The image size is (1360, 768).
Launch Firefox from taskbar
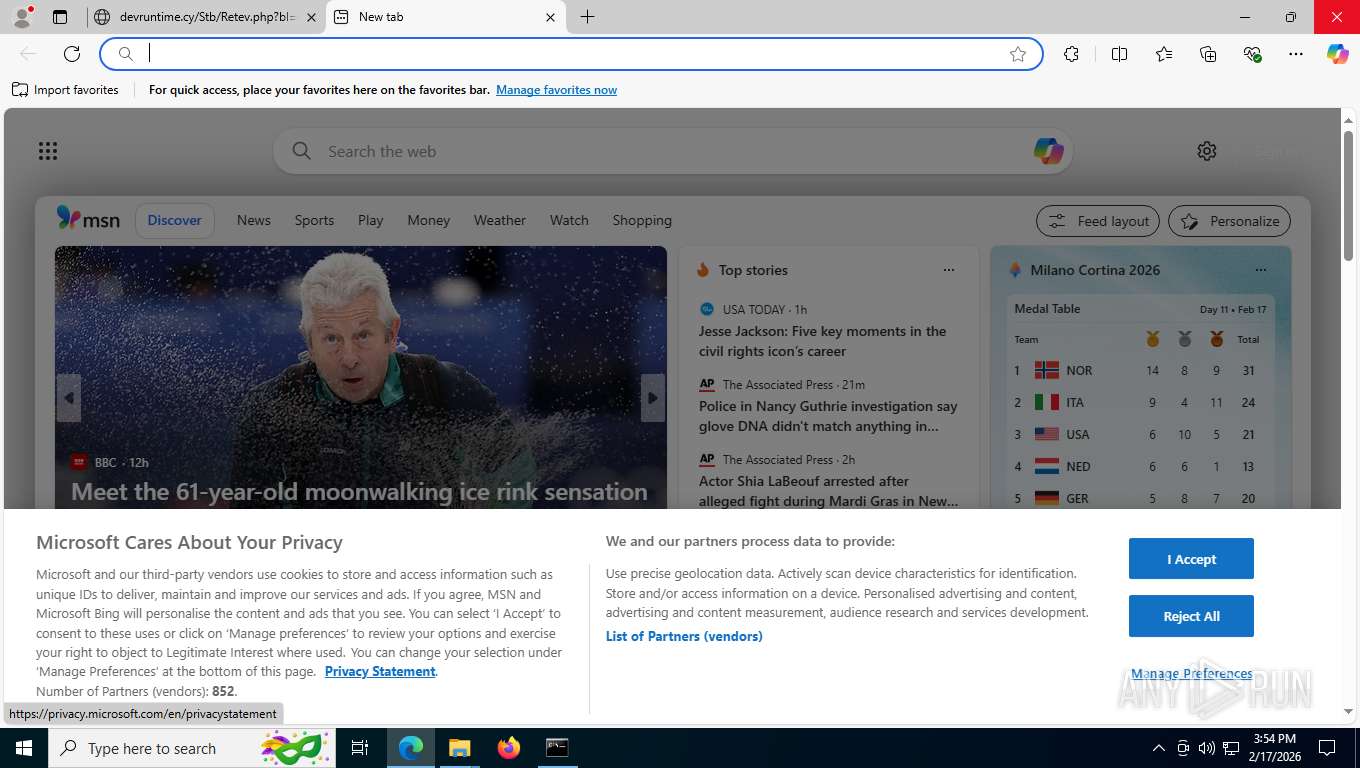pyautogui.click(x=509, y=748)
